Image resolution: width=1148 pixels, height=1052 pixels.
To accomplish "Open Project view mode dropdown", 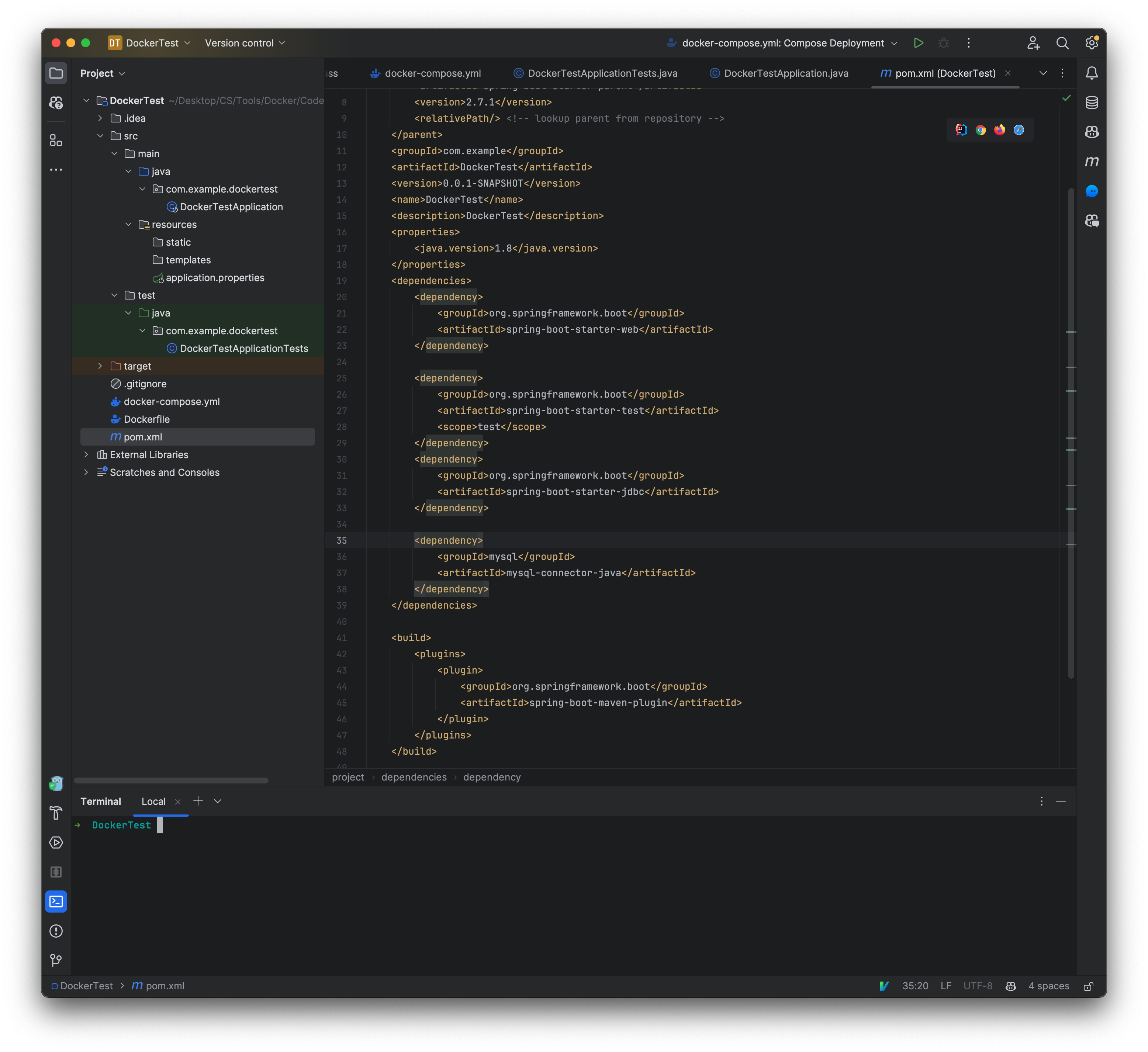I will [103, 73].
